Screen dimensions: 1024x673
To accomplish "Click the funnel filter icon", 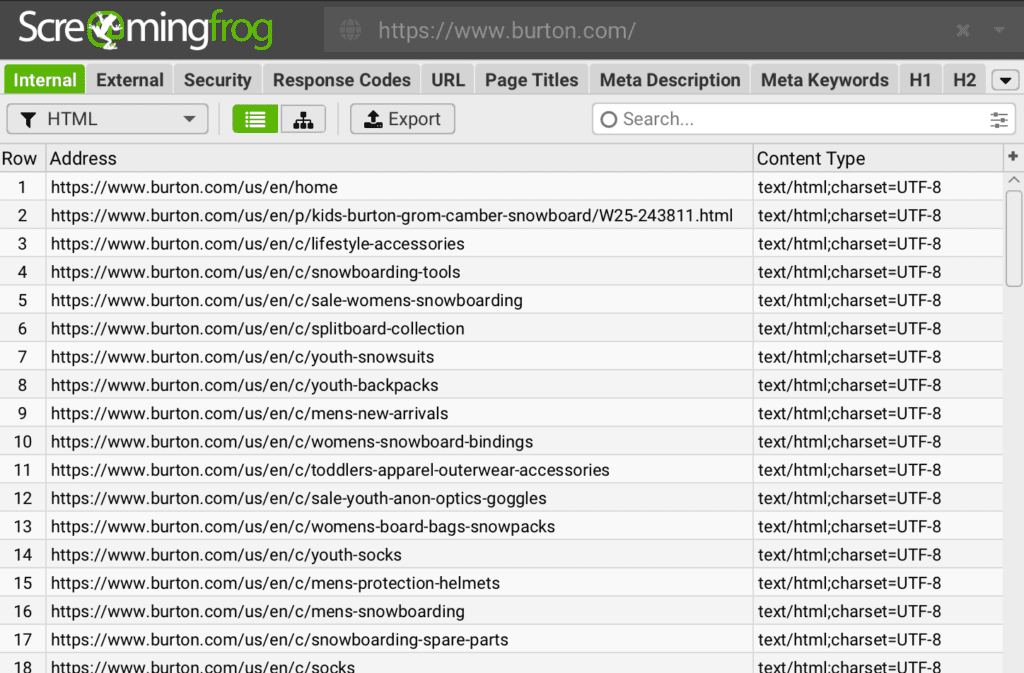I will (28, 119).
